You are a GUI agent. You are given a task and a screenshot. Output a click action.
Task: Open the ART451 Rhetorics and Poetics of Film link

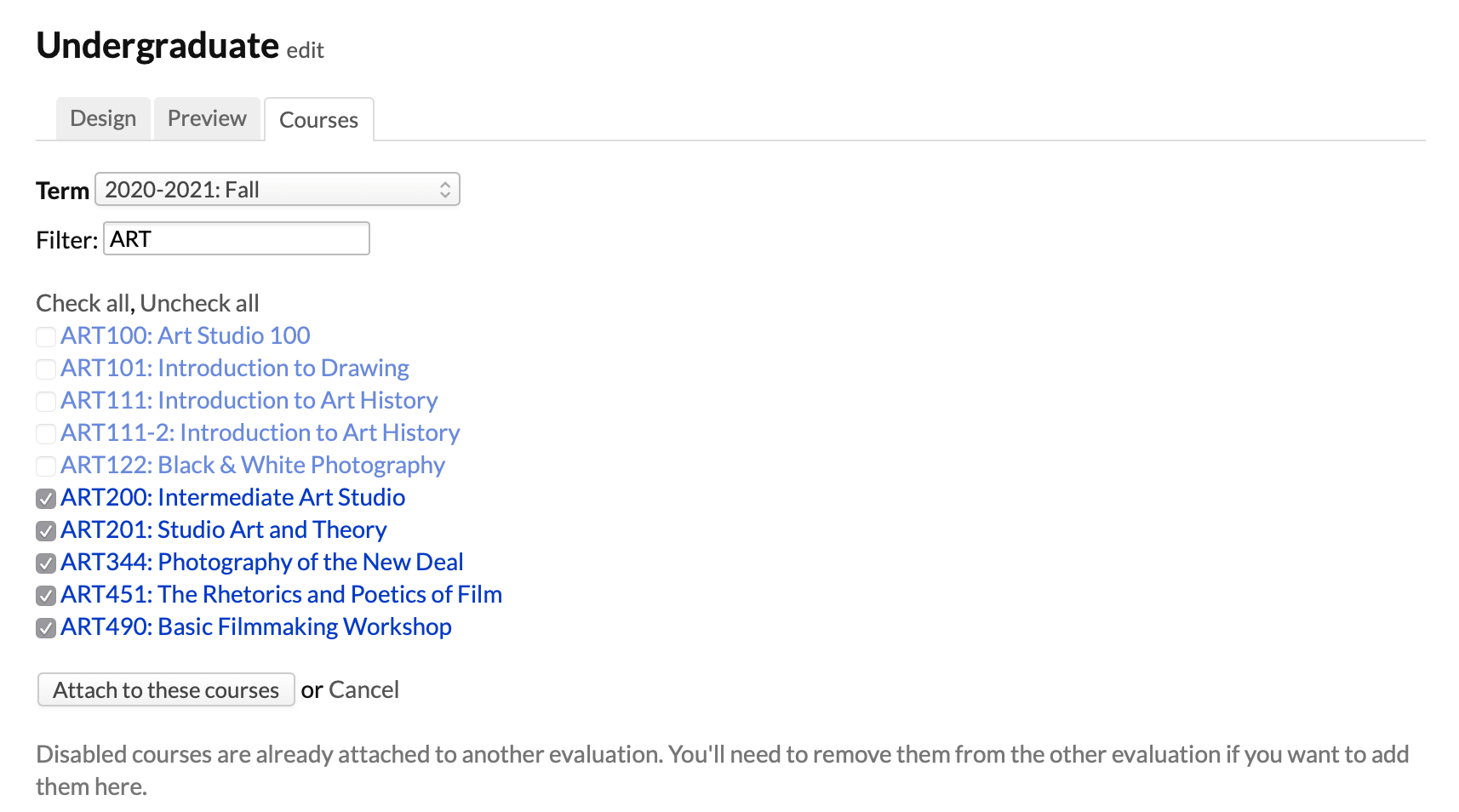281,595
